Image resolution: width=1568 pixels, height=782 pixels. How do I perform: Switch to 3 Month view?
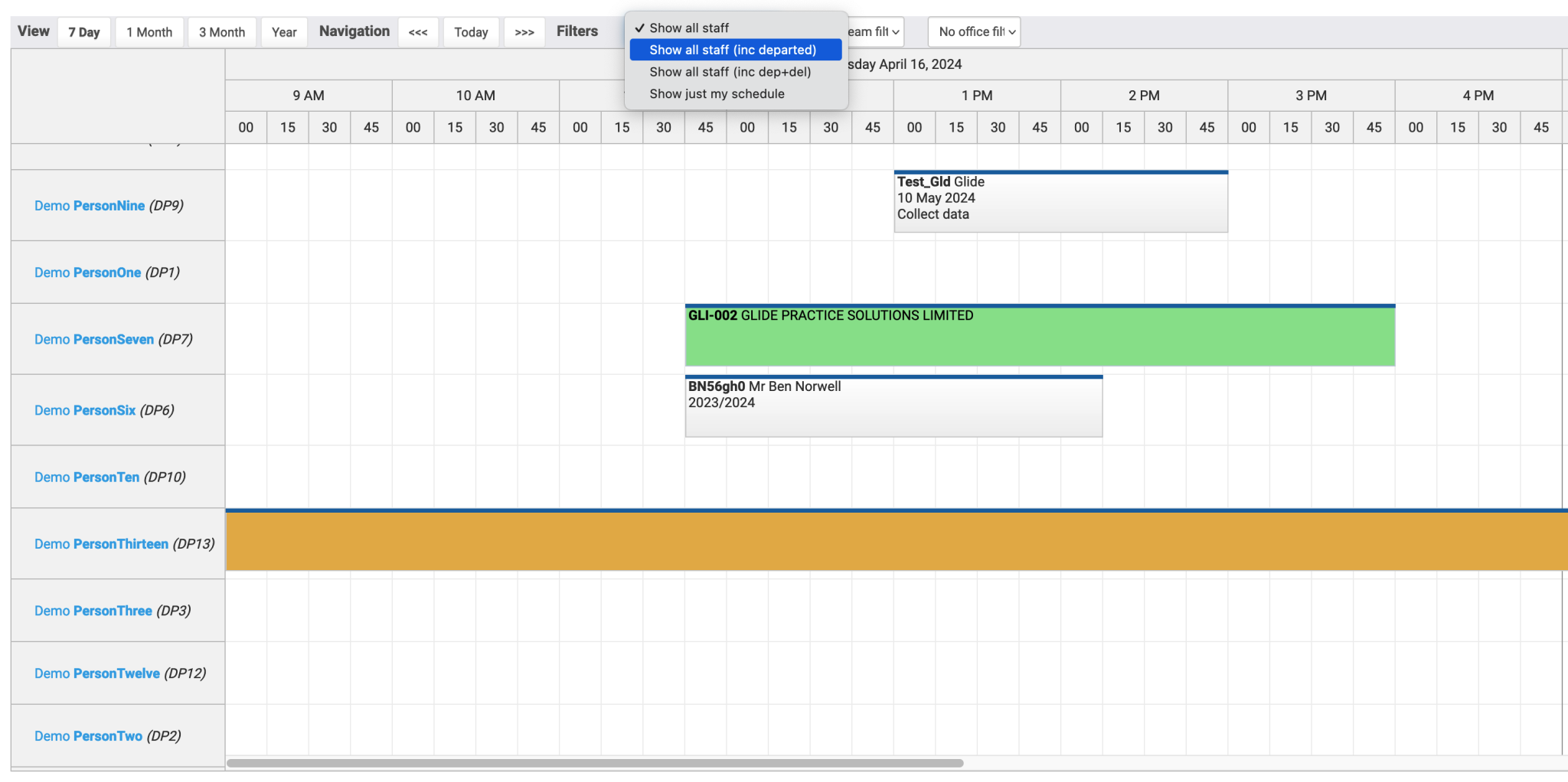pyautogui.click(x=221, y=31)
